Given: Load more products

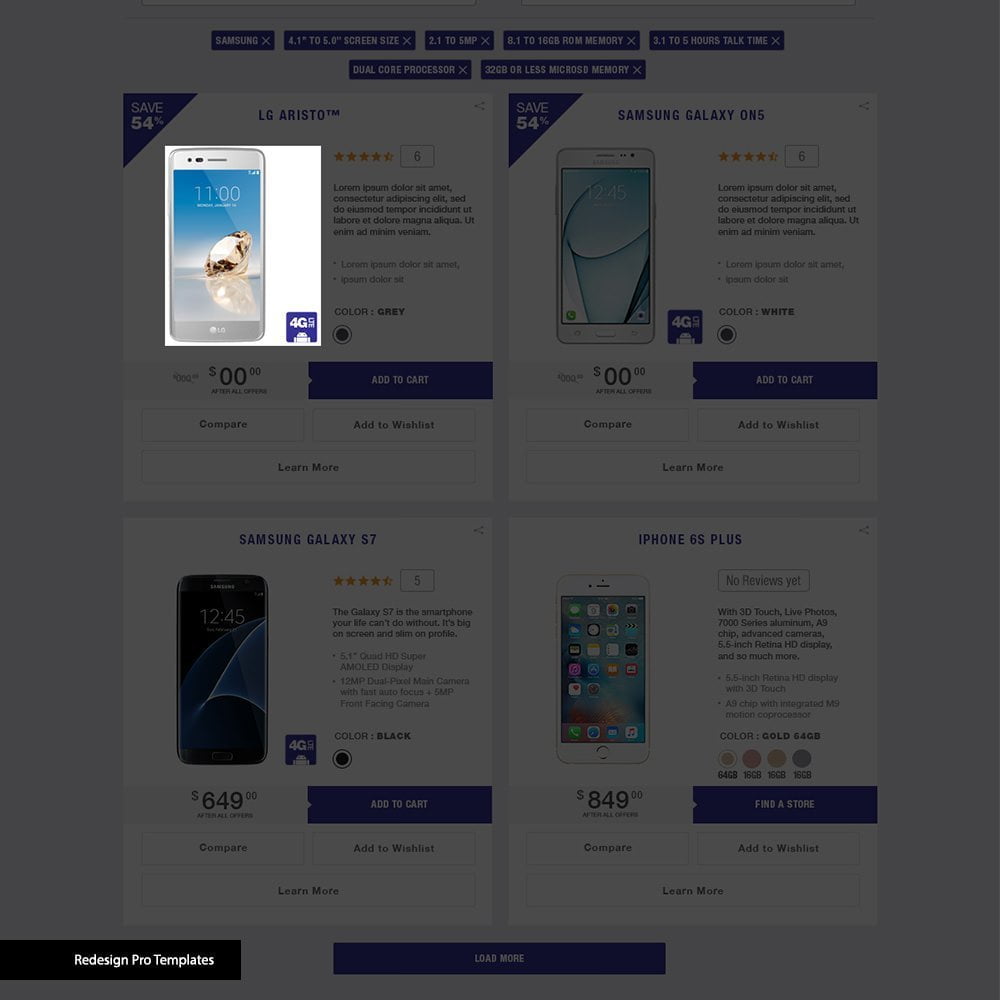Looking at the screenshot, I should click(x=499, y=958).
